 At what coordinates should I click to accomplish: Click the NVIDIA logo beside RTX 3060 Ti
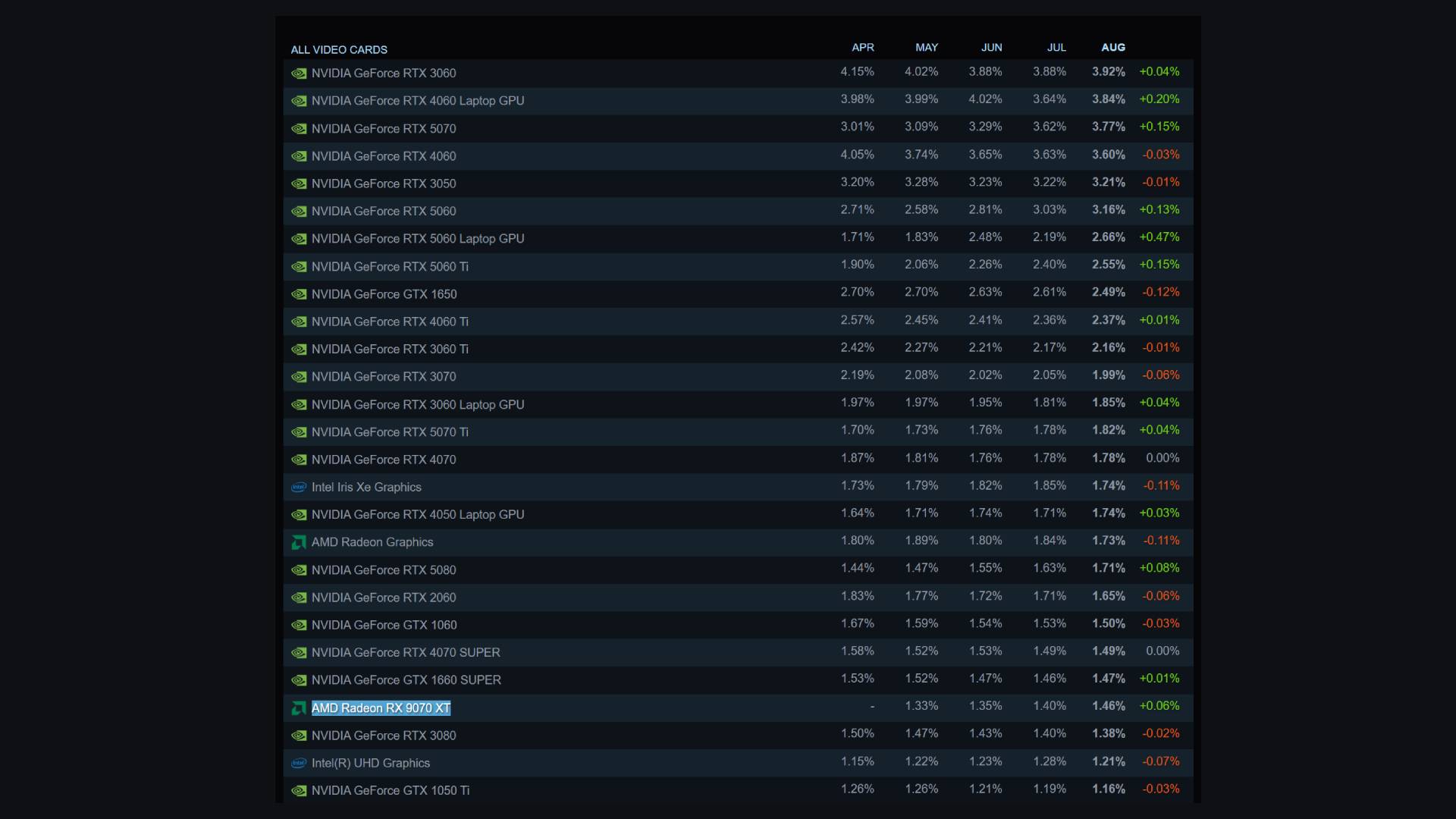tap(299, 350)
